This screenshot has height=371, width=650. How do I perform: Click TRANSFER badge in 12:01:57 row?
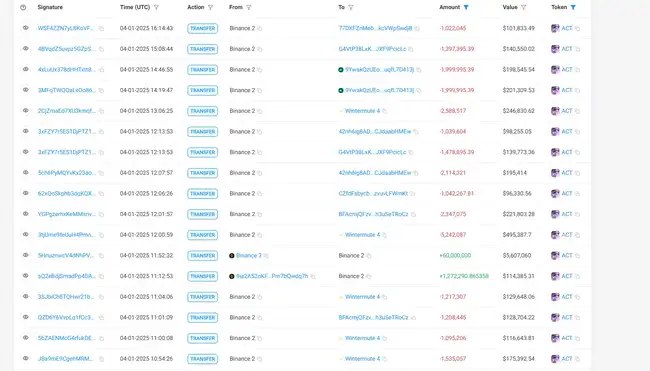tap(202, 214)
